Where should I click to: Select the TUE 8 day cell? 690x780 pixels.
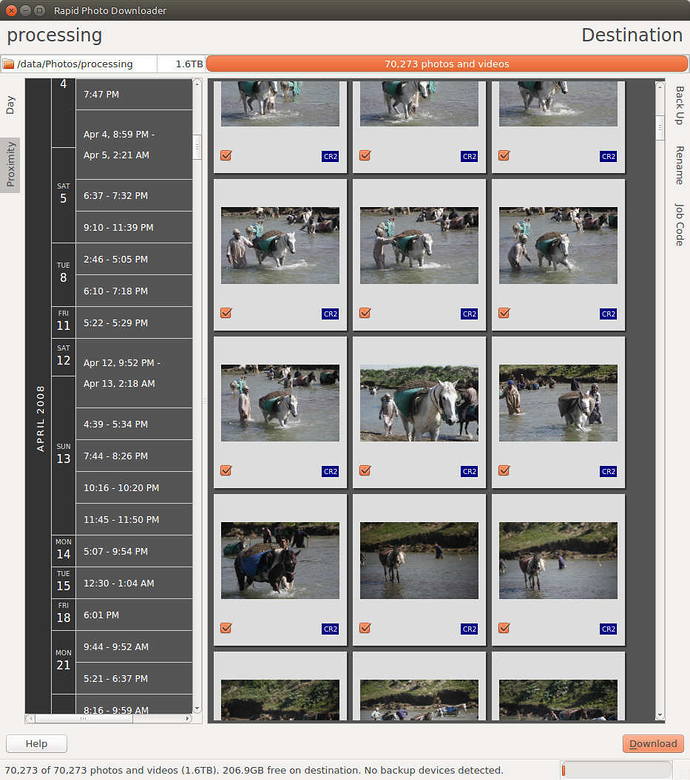63,275
